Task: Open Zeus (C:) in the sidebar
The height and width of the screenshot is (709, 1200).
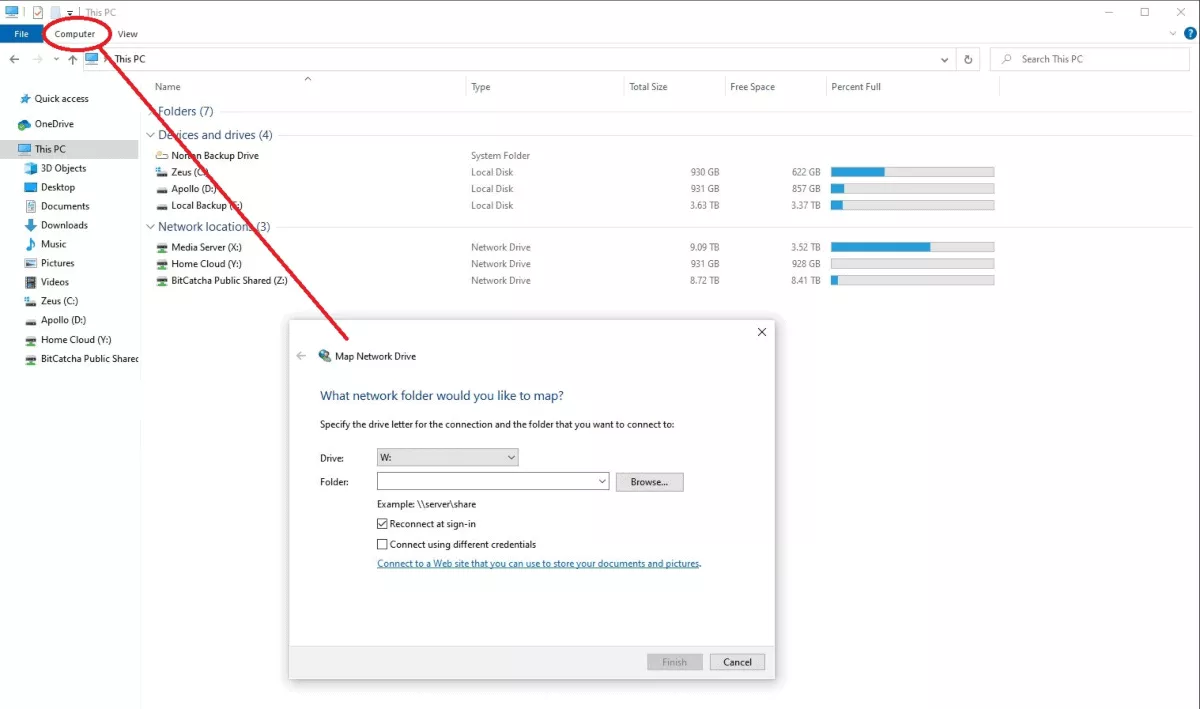Action: tap(59, 301)
